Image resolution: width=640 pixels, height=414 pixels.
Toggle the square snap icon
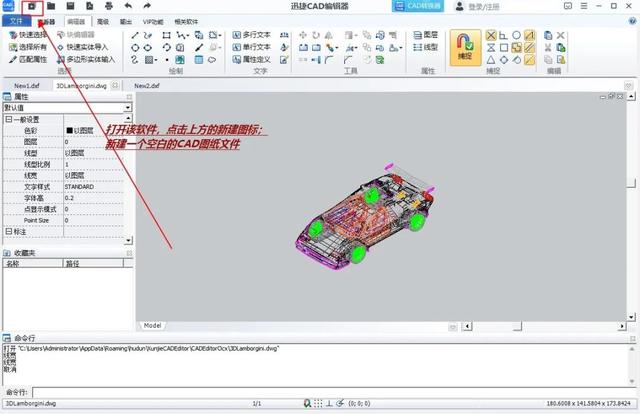click(504, 48)
